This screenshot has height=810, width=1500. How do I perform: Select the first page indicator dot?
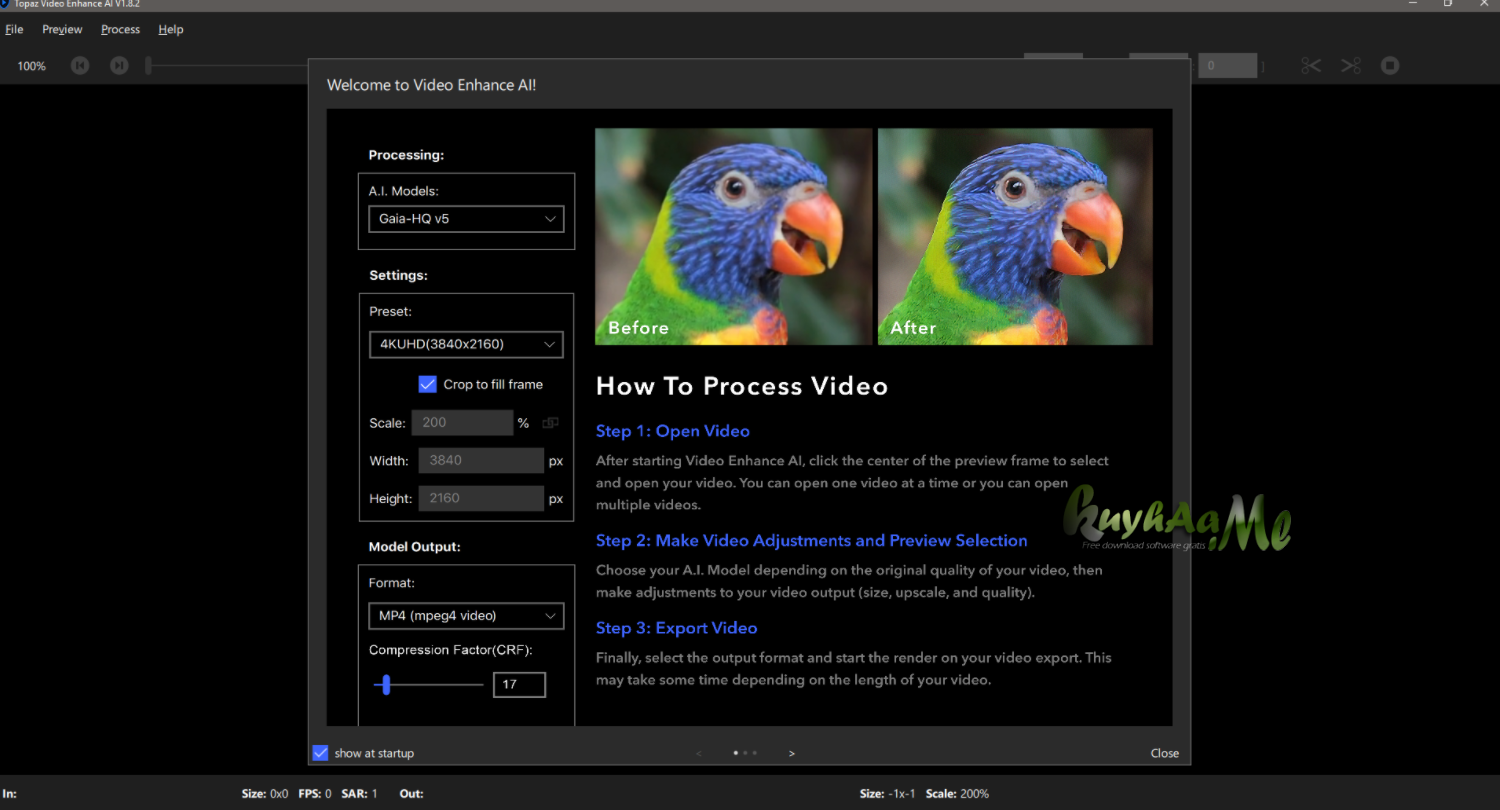coord(736,753)
